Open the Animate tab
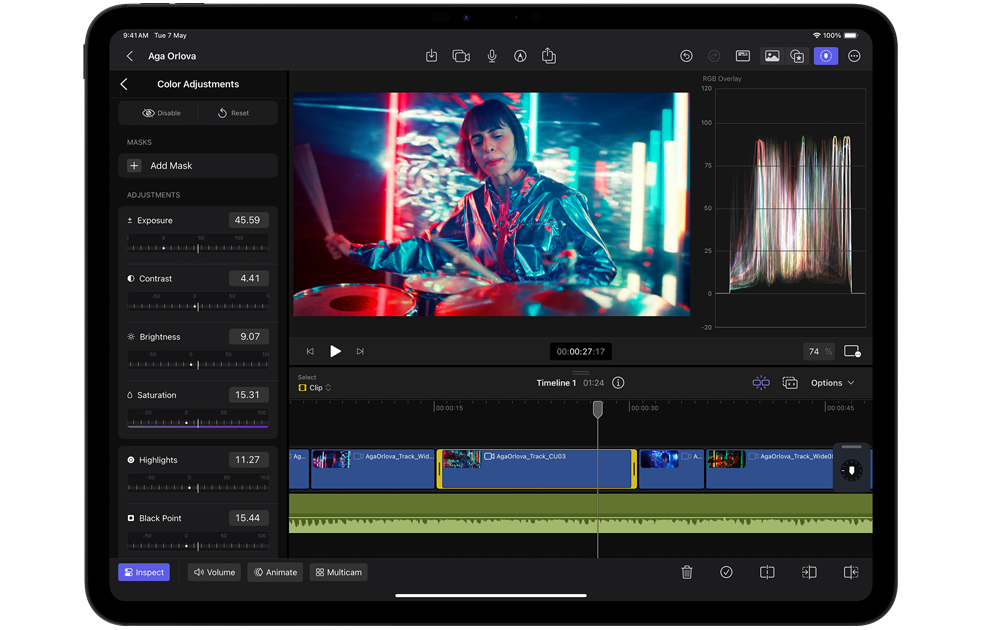Screen dimensions: 982x630 click(275, 572)
